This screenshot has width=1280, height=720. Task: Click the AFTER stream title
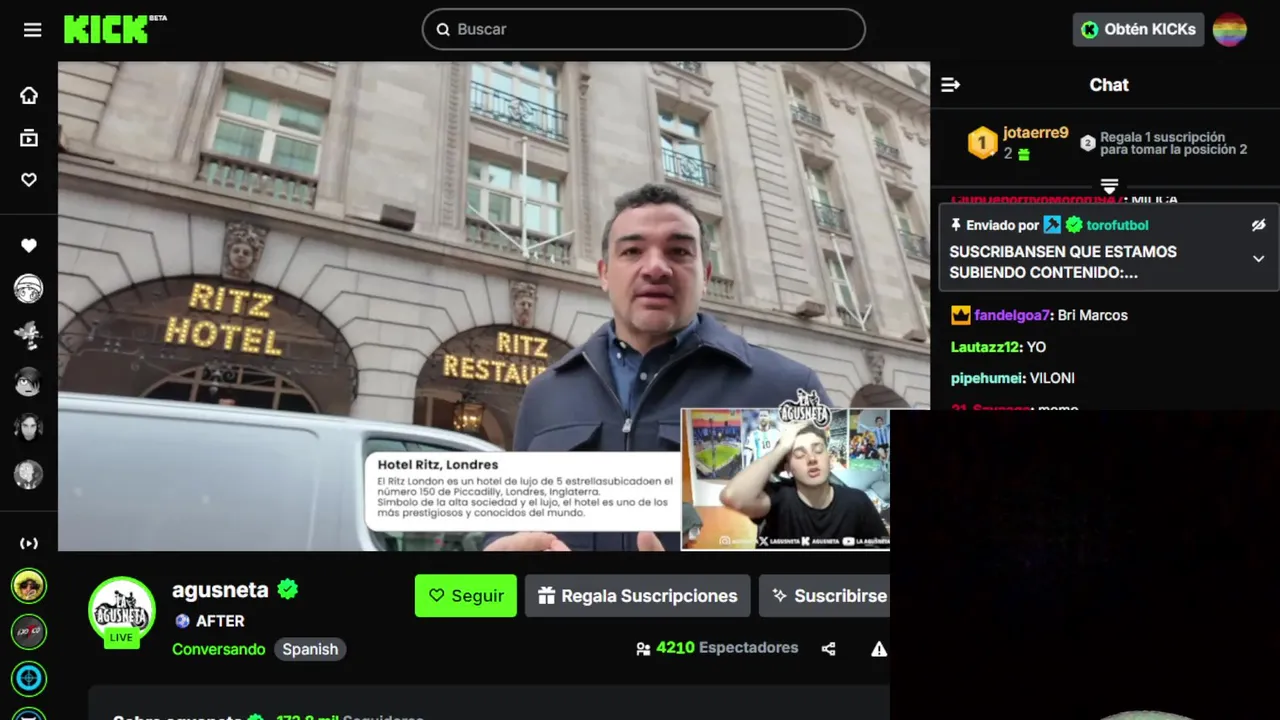[x=220, y=621]
